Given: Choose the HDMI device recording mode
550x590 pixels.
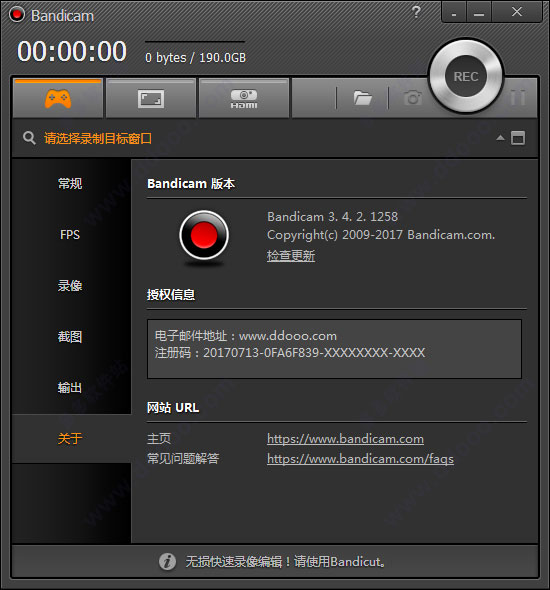Looking at the screenshot, I should pos(244,99).
